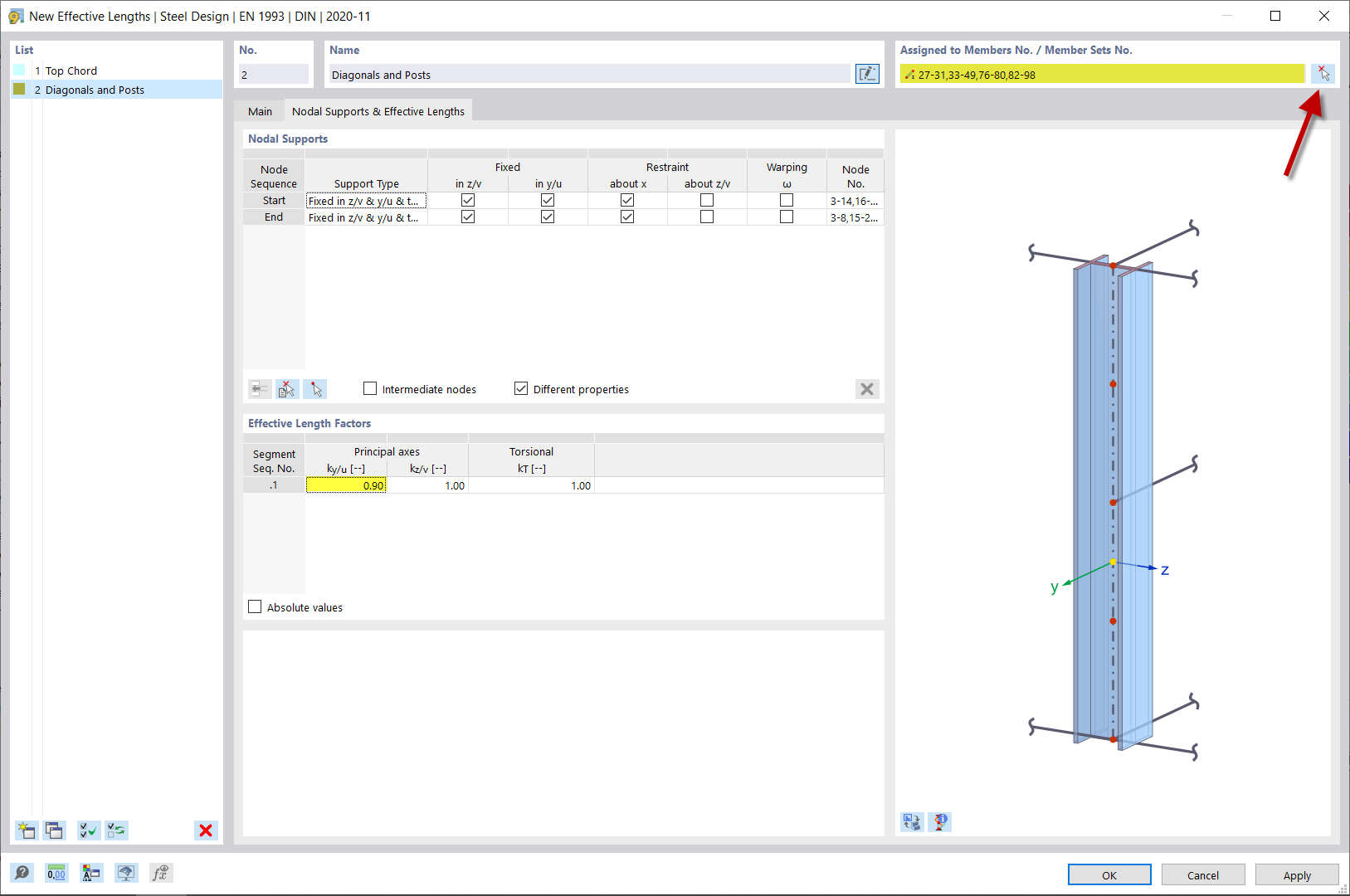Uncheck the Different properties checkbox
1350x896 pixels.
521,388
